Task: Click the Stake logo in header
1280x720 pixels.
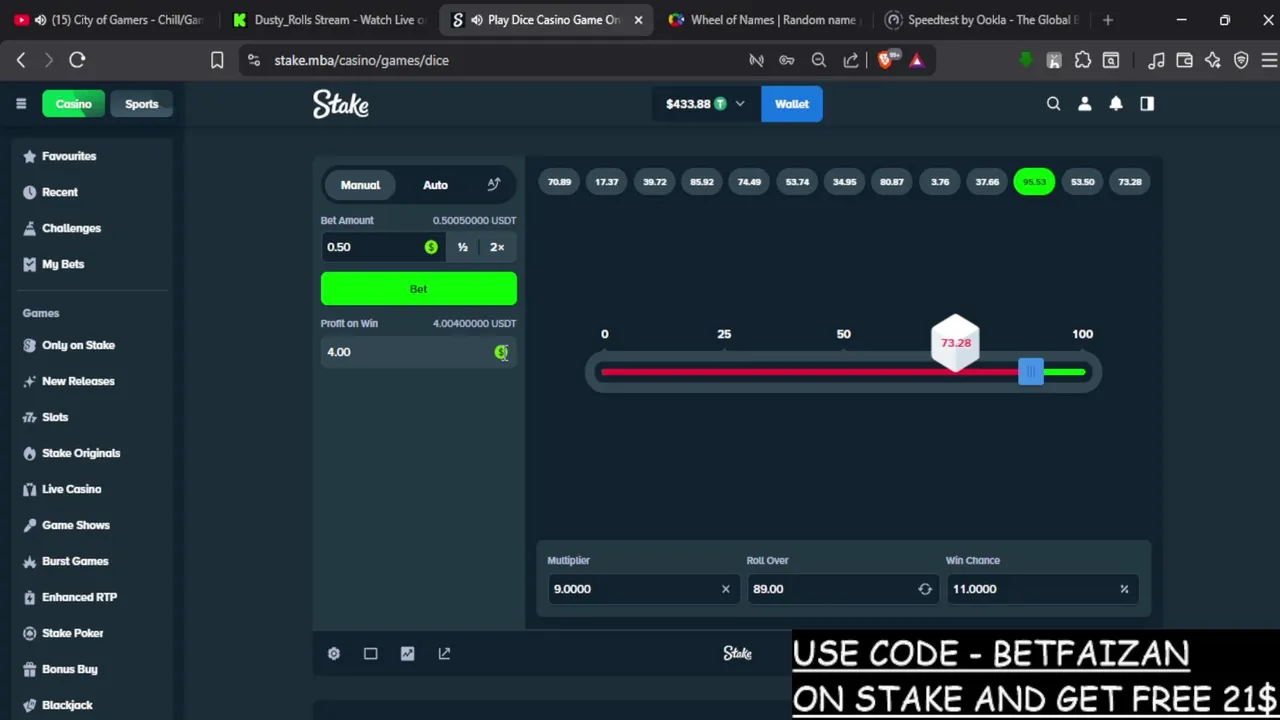Action: [x=341, y=104]
